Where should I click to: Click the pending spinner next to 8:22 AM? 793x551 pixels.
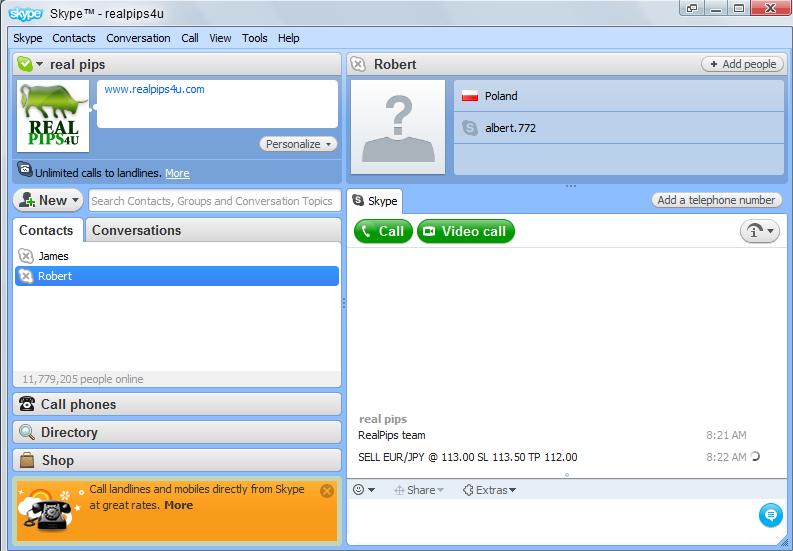click(755, 456)
